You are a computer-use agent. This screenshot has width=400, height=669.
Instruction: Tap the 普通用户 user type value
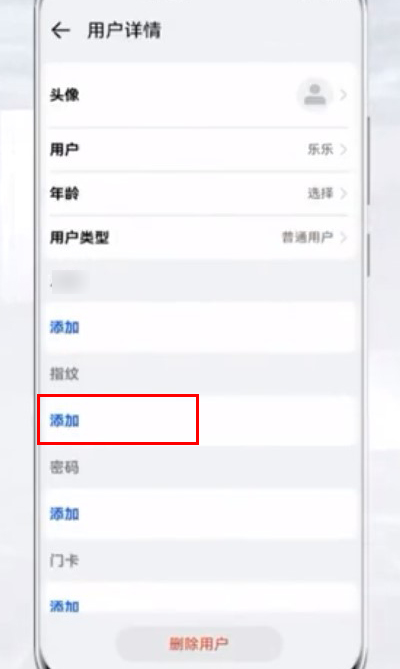pos(307,237)
